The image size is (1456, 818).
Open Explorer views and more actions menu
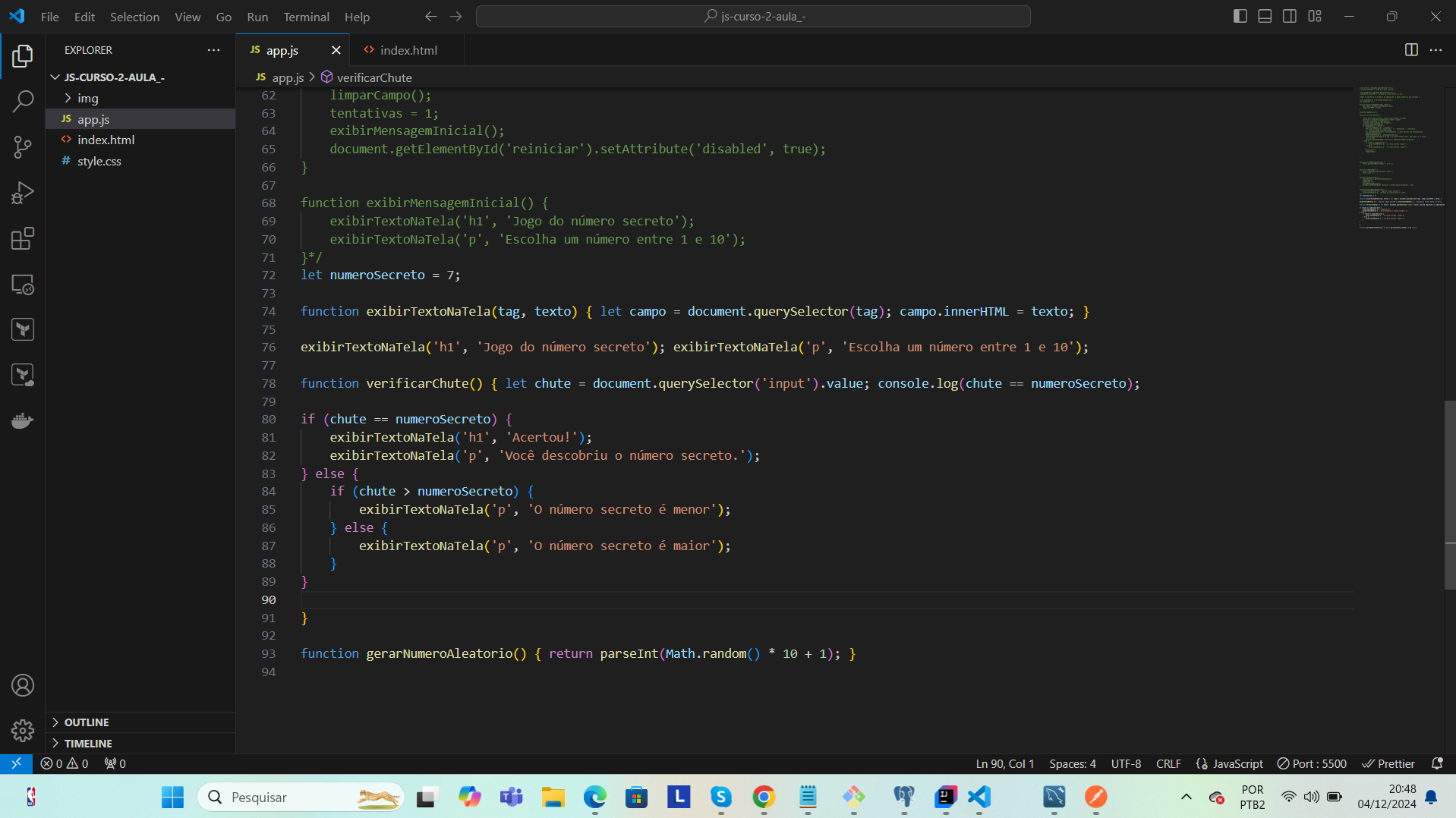[x=213, y=50]
